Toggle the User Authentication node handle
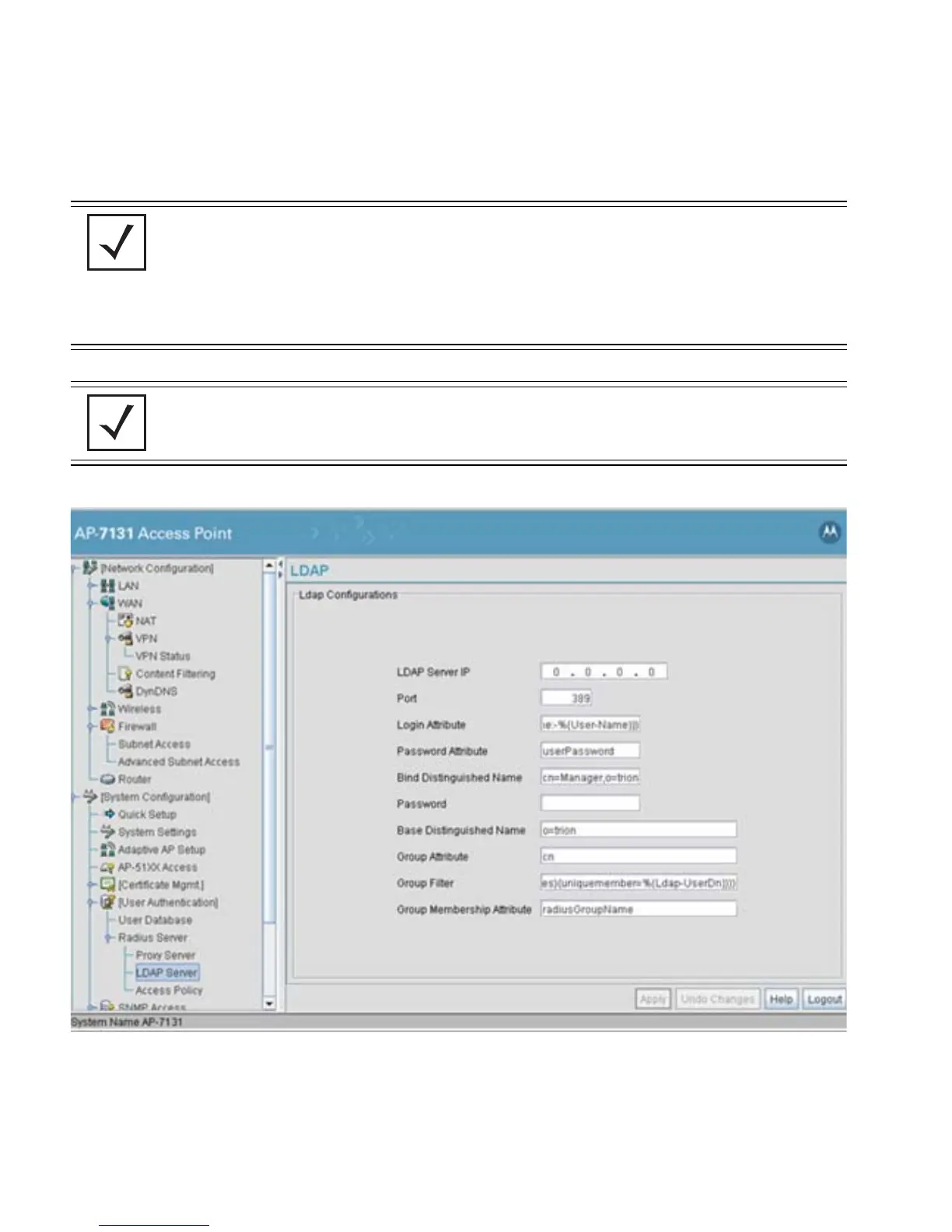The height and width of the screenshot is (1232, 952). click(92, 903)
